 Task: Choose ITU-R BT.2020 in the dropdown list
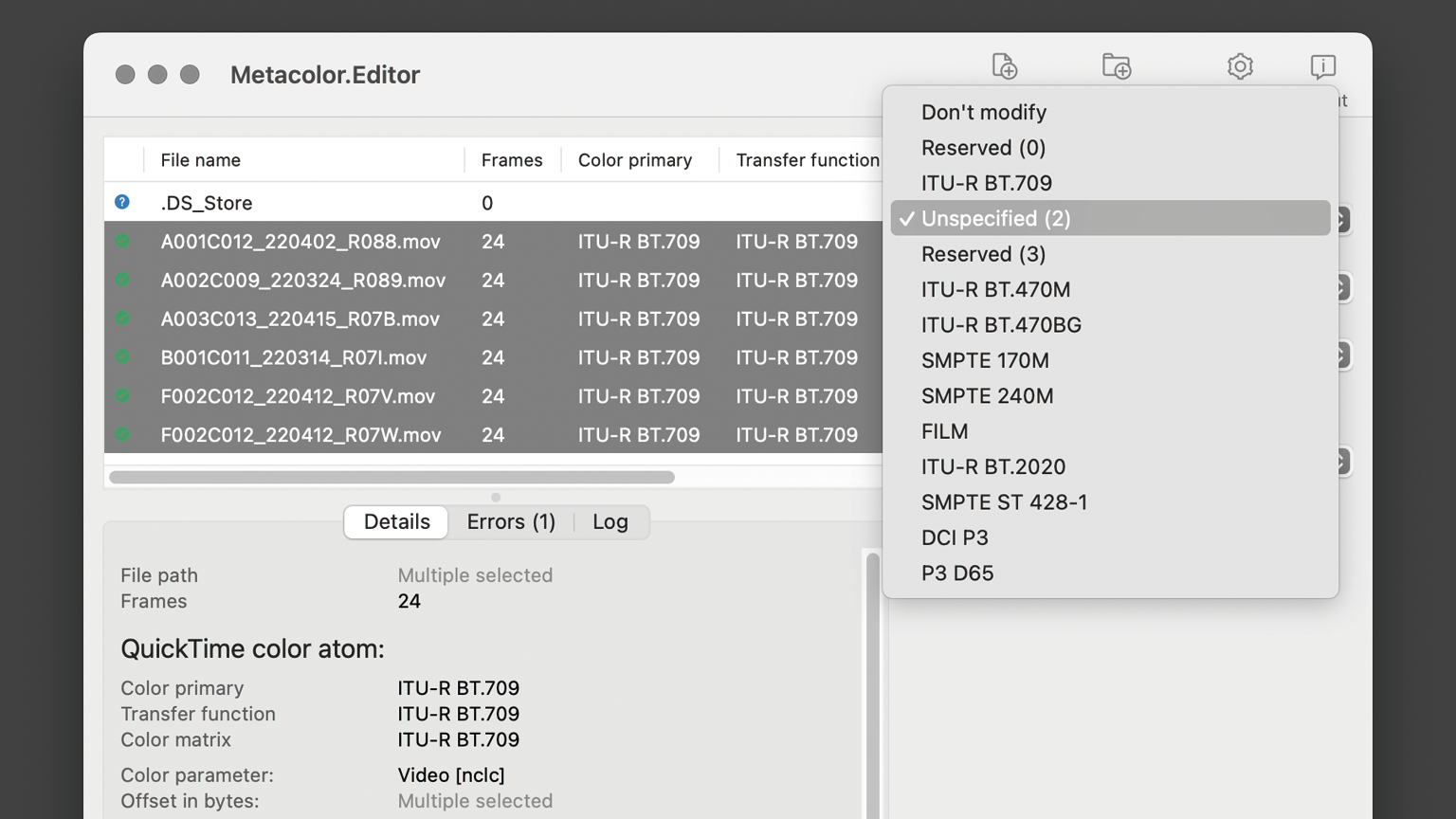coord(992,466)
